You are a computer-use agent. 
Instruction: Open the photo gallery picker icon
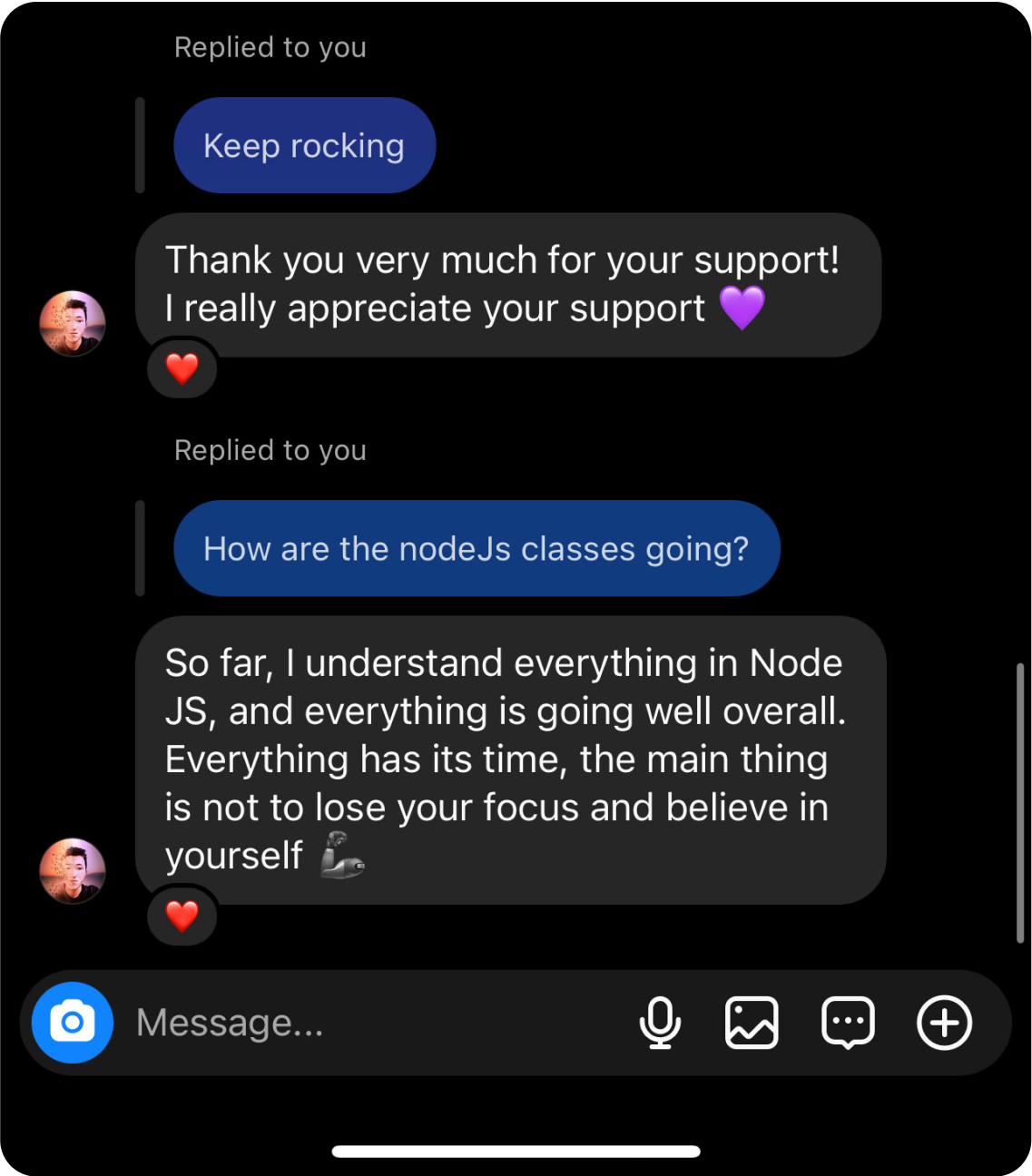(752, 1023)
